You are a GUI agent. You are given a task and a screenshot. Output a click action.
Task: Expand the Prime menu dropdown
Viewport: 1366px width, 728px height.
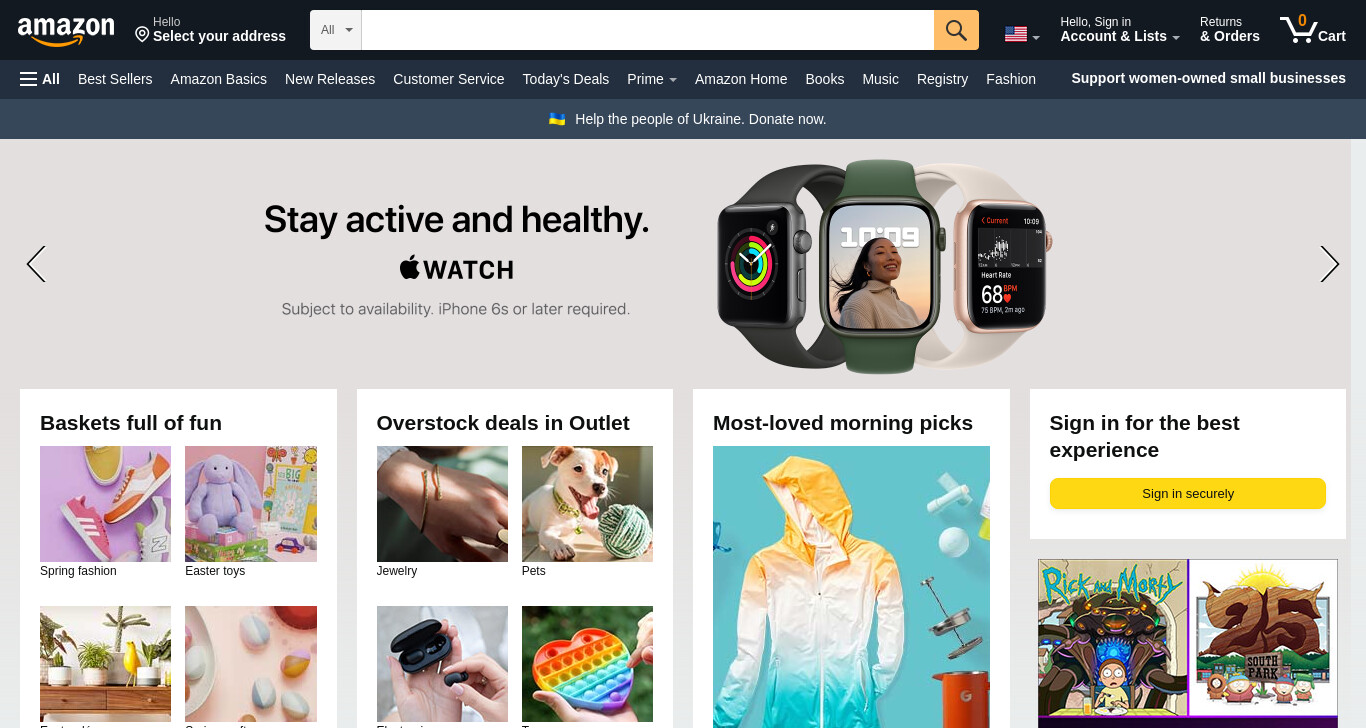pyautogui.click(x=652, y=79)
